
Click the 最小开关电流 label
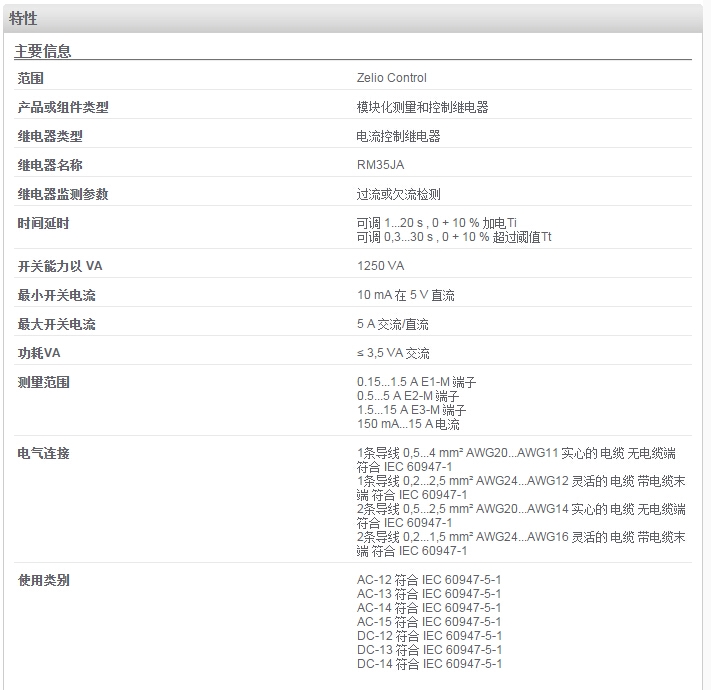tap(57, 295)
